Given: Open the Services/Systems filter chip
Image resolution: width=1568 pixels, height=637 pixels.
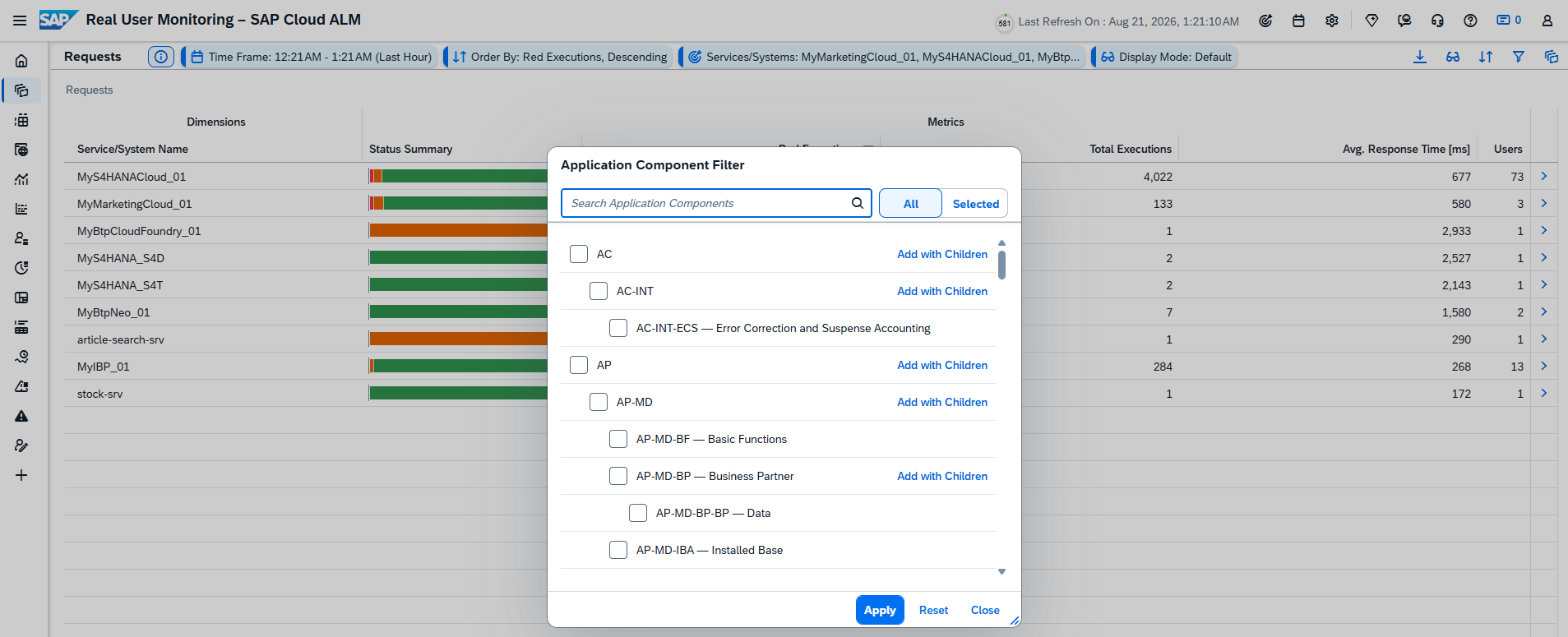Looking at the screenshot, I should (x=883, y=57).
